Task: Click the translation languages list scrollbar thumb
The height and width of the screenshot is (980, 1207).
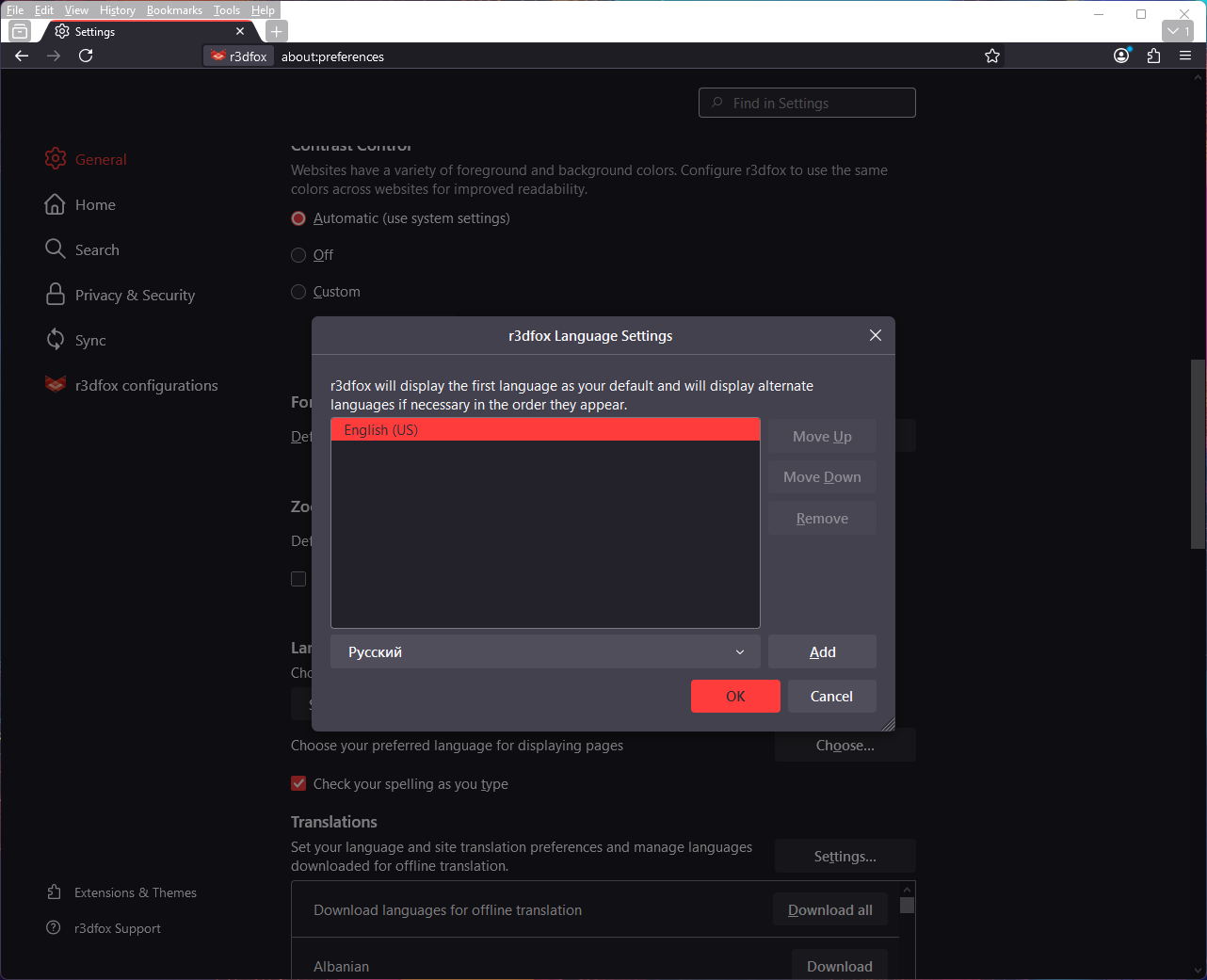Action: [x=907, y=905]
